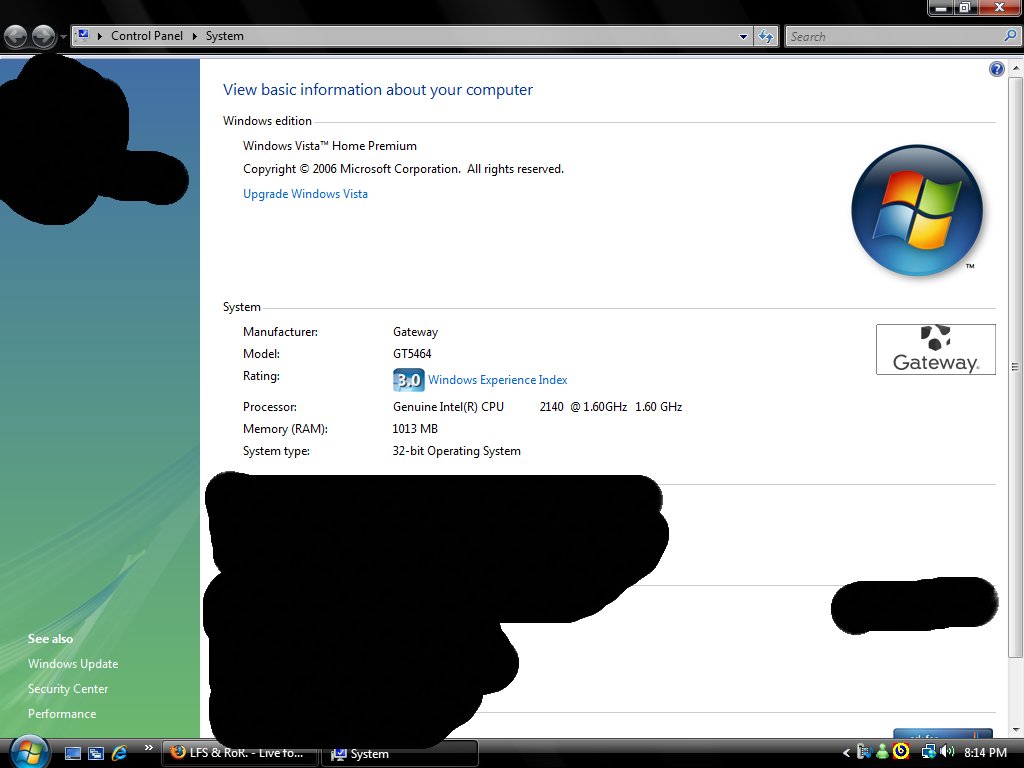The image size is (1024, 768).
Task: Click the Windows Vista orb logo
Action: (x=917, y=210)
